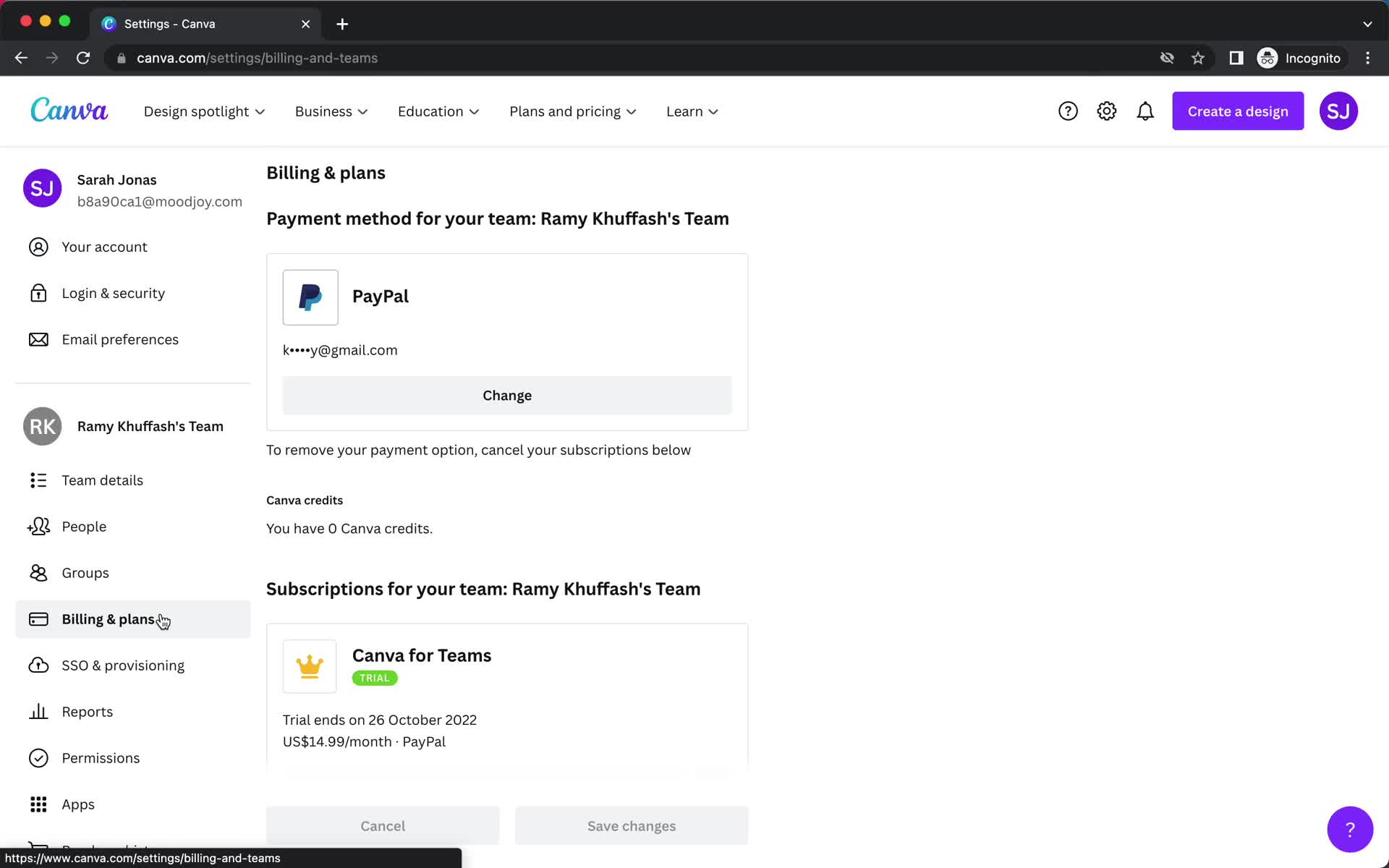The image size is (1389, 868).
Task: Open SSO & provisioning page
Action: pos(133,665)
